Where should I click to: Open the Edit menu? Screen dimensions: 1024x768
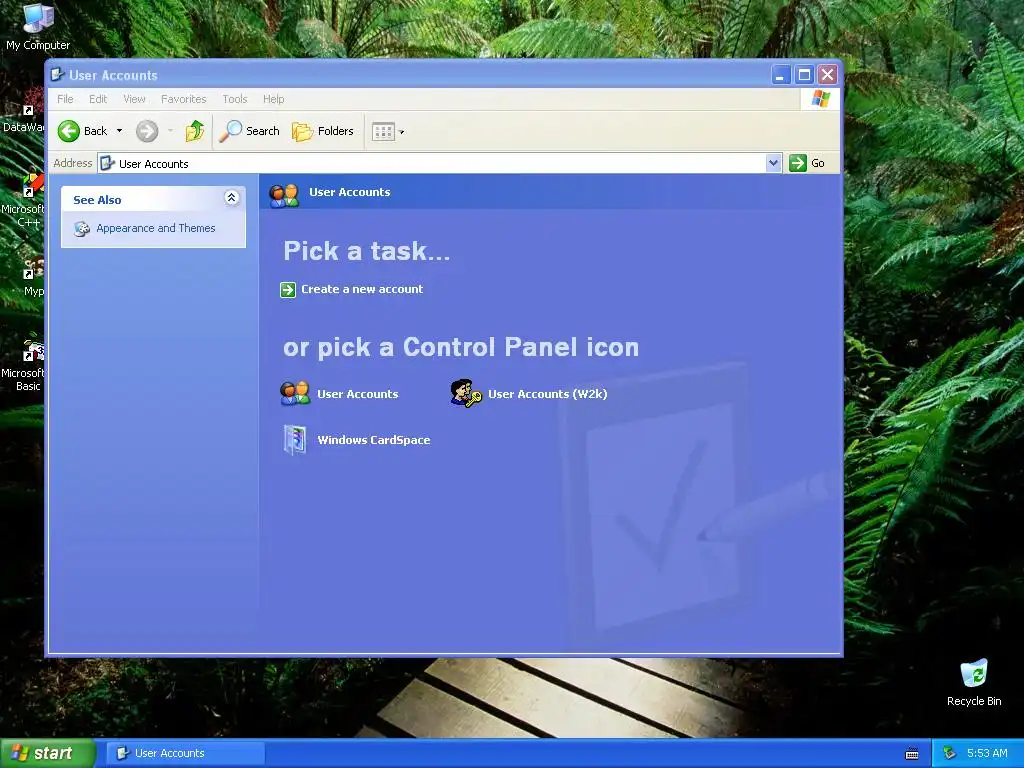coord(98,99)
